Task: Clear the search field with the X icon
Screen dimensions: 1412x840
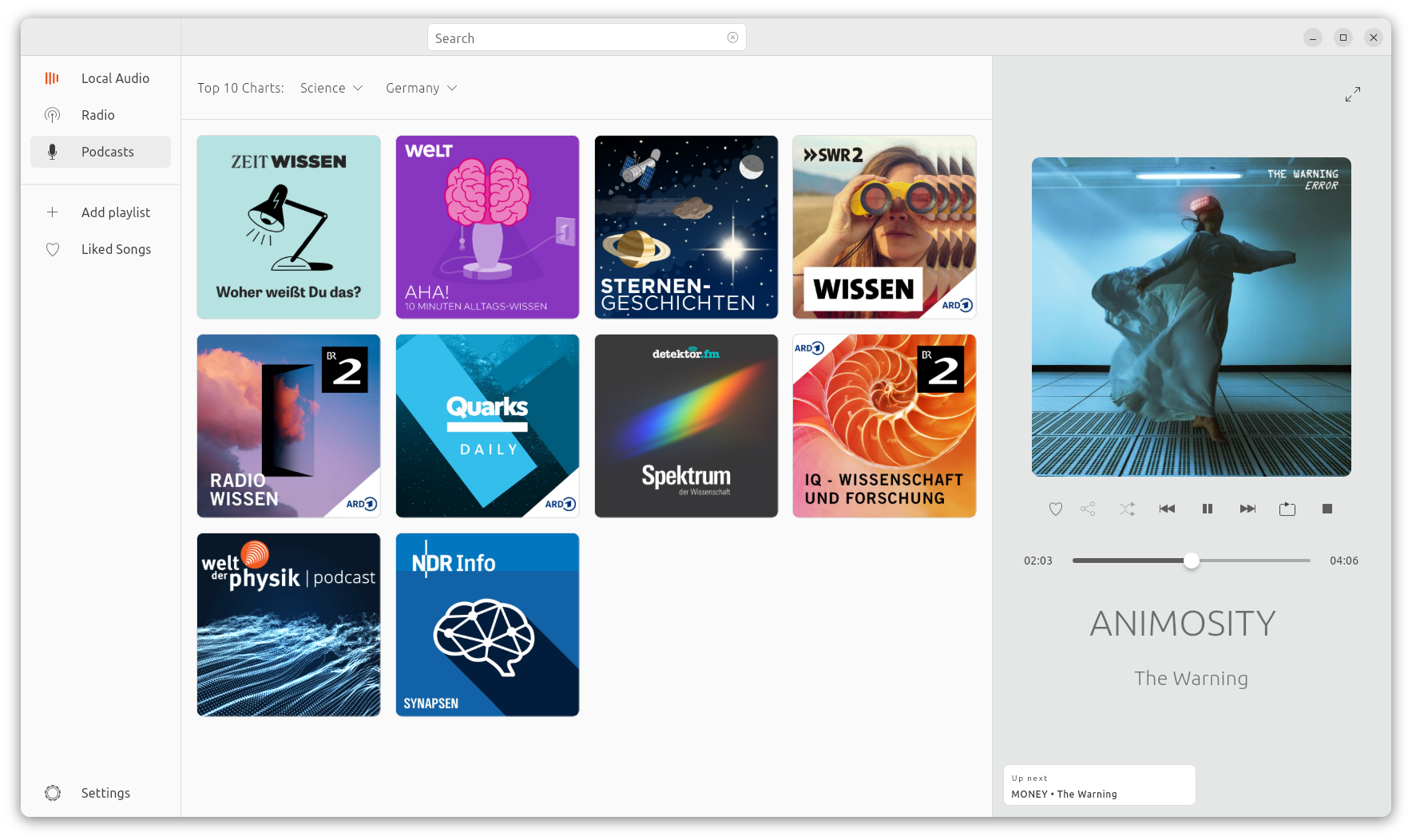Action: tap(732, 38)
